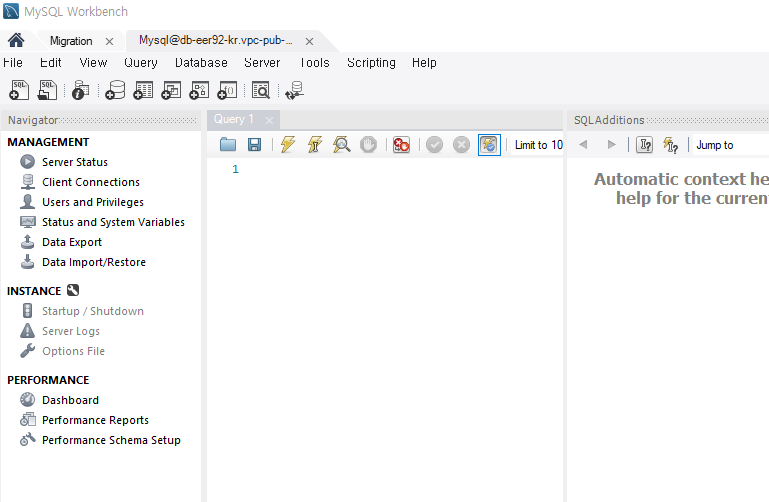Image resolution: width=769 pixels, height=502 pixels.
Task: Open Data Export
Action: [x=72, y=242]
